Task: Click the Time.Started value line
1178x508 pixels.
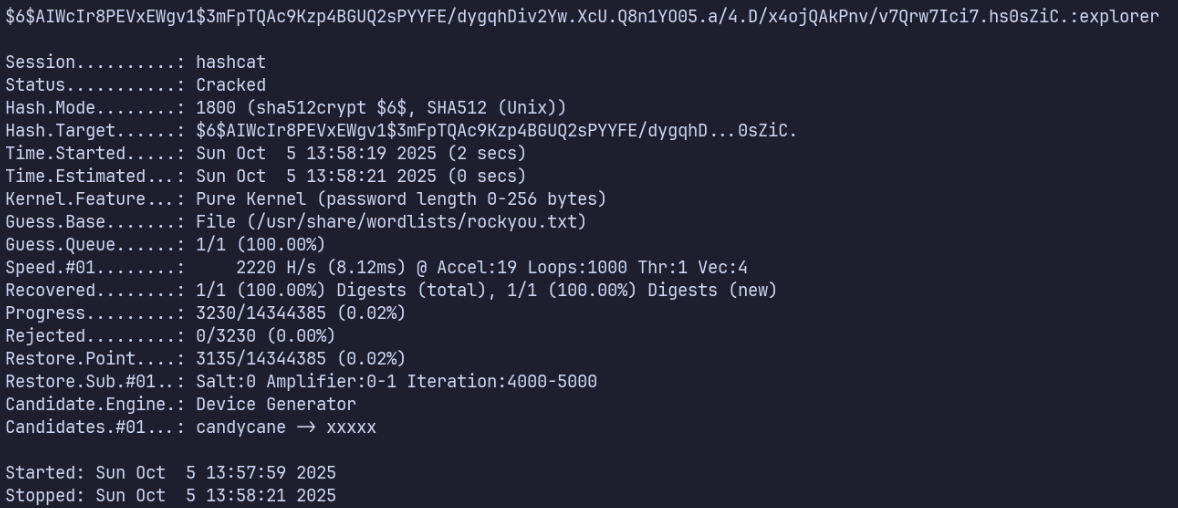Action: pos(361,153)
